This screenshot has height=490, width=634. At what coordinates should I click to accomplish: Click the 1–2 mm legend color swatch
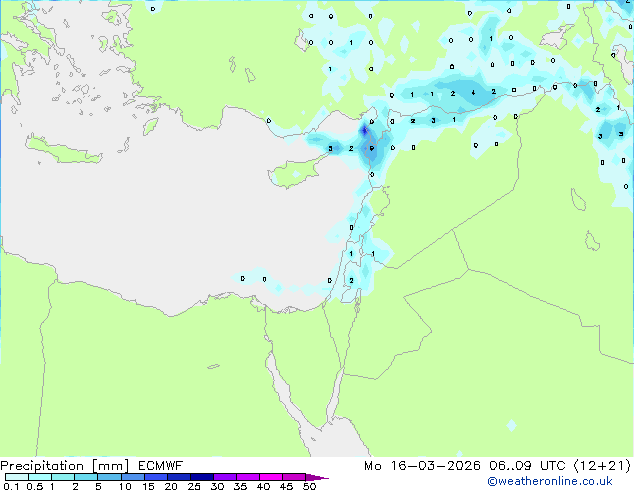[x=63, y=477]
